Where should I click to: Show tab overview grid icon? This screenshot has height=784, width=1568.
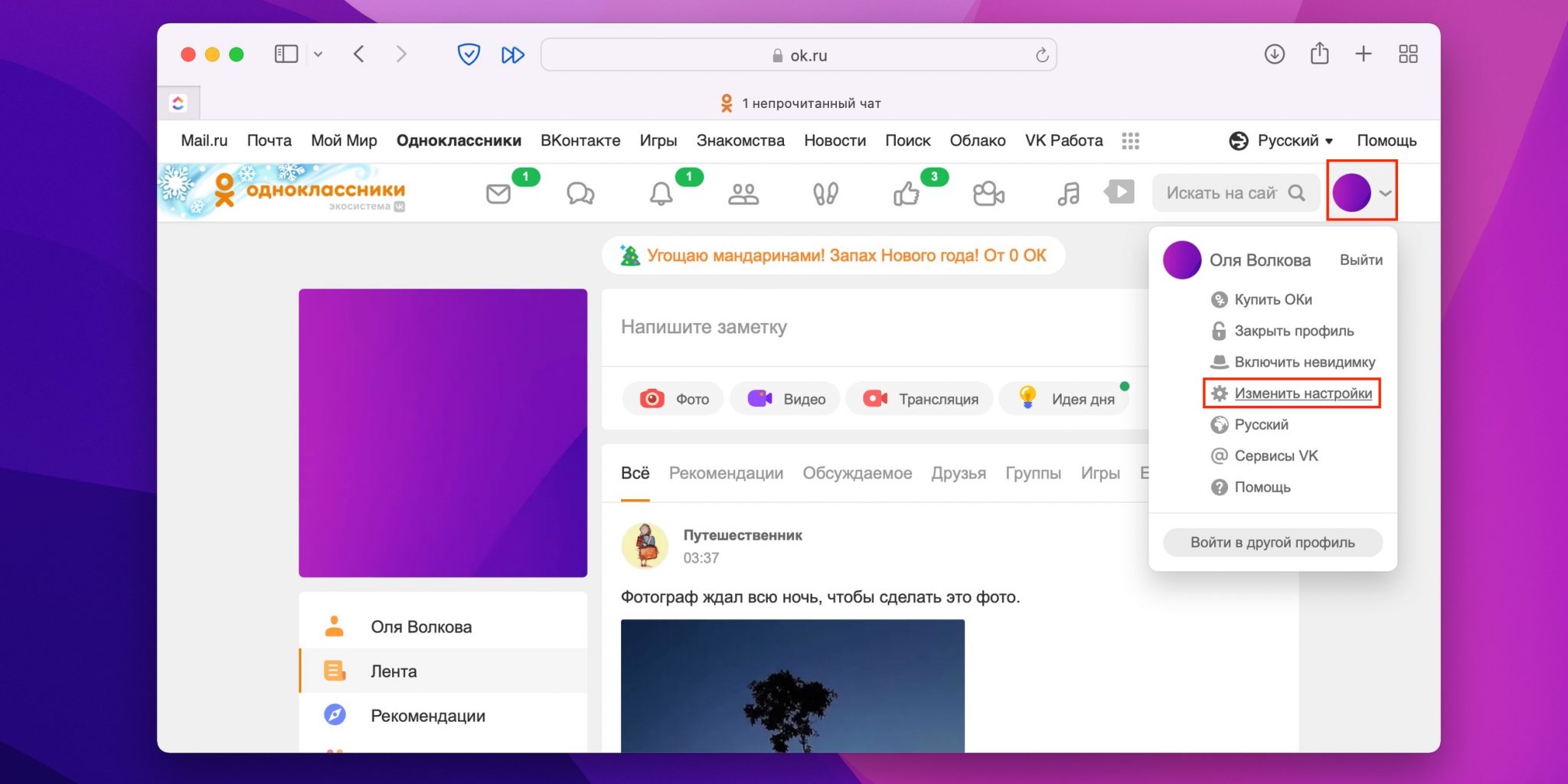pos(1408,54)
